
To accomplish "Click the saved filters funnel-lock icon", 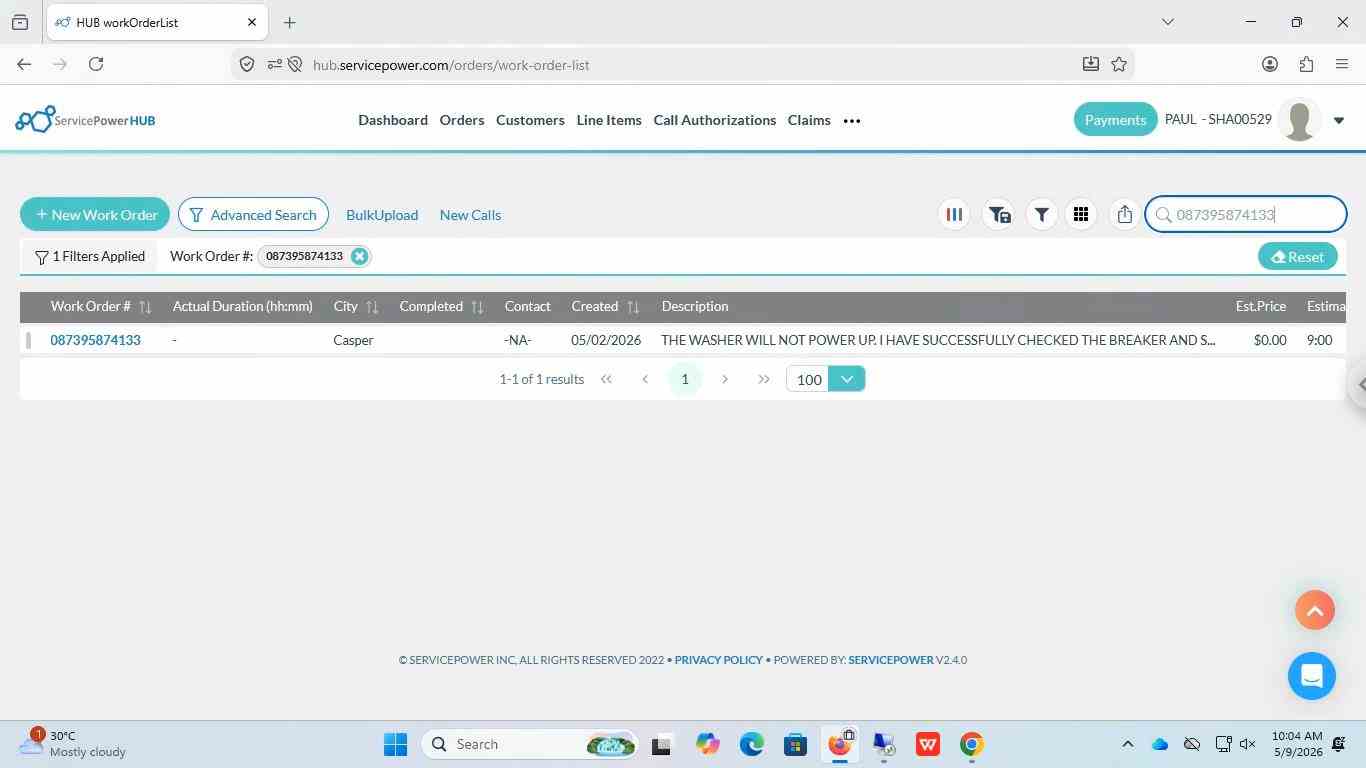I will click(999, 214).
